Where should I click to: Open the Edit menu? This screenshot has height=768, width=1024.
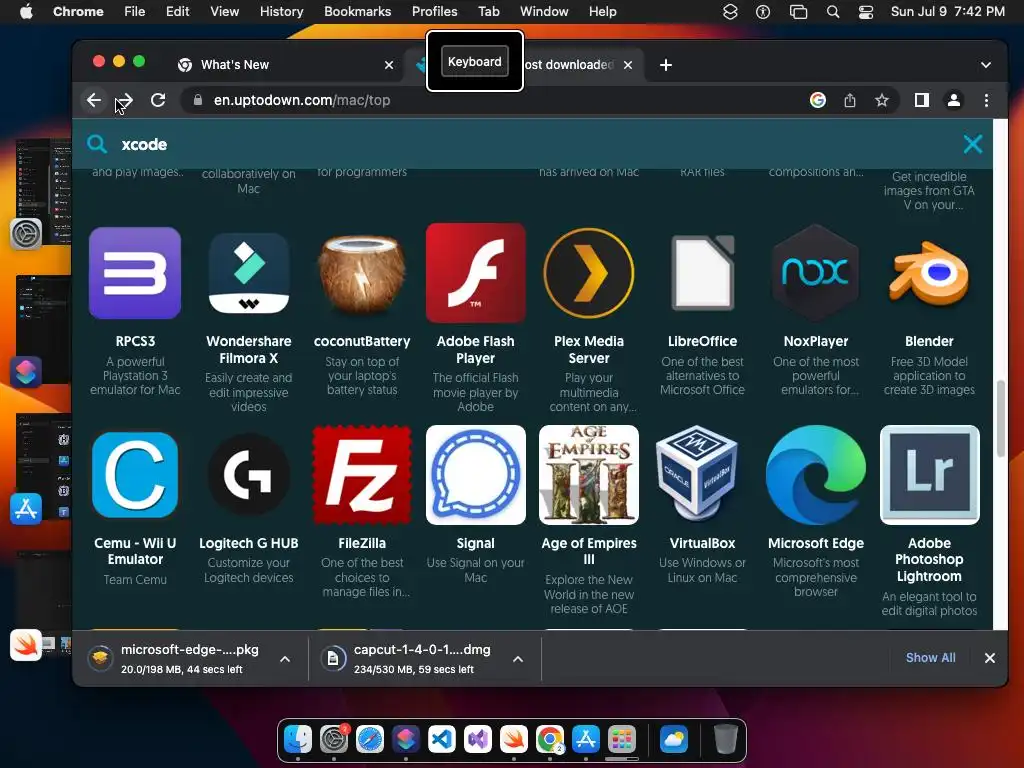click(177, 11)
